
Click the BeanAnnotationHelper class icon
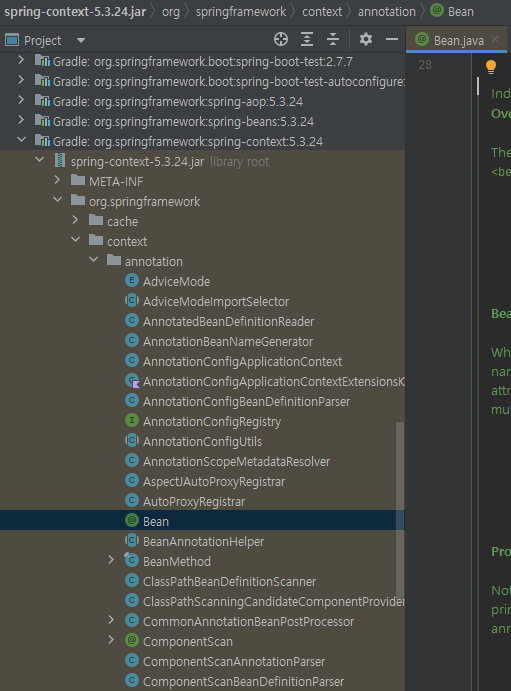pos(132,540)
